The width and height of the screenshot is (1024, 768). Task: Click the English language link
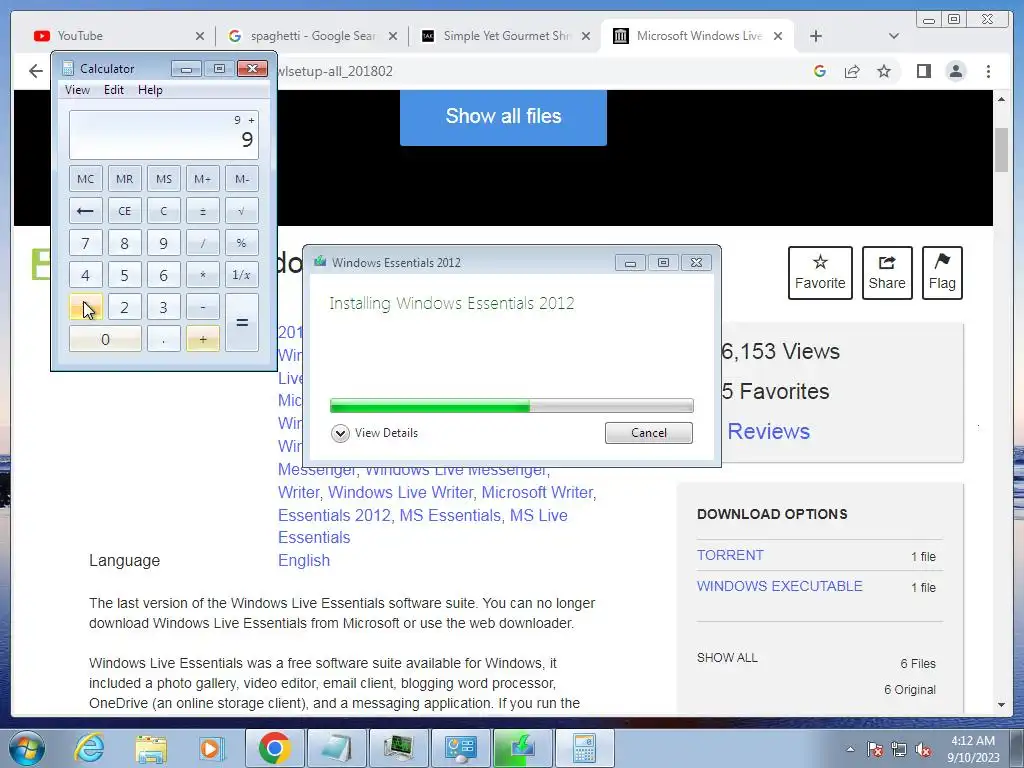(x=304, y=560)
